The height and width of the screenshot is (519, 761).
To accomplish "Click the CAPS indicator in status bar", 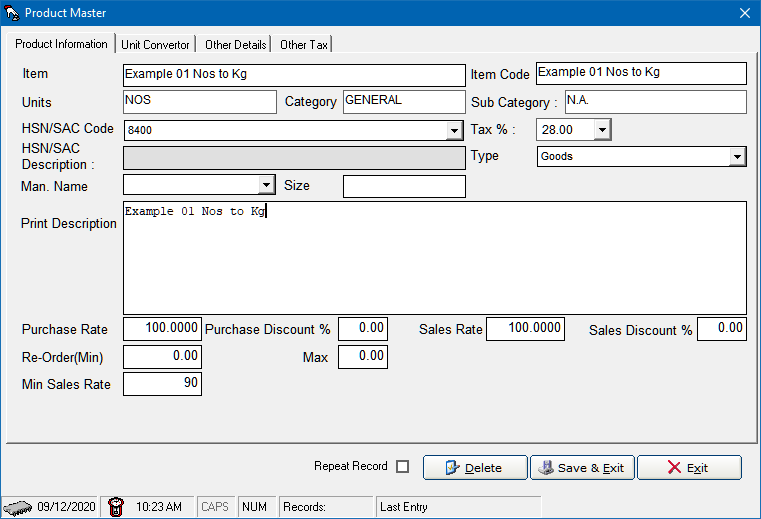I will pos(215,507).
